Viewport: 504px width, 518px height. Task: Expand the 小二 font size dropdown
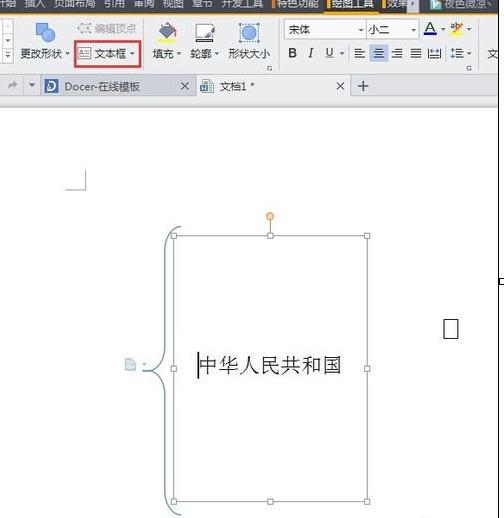(x=414, y=30)
